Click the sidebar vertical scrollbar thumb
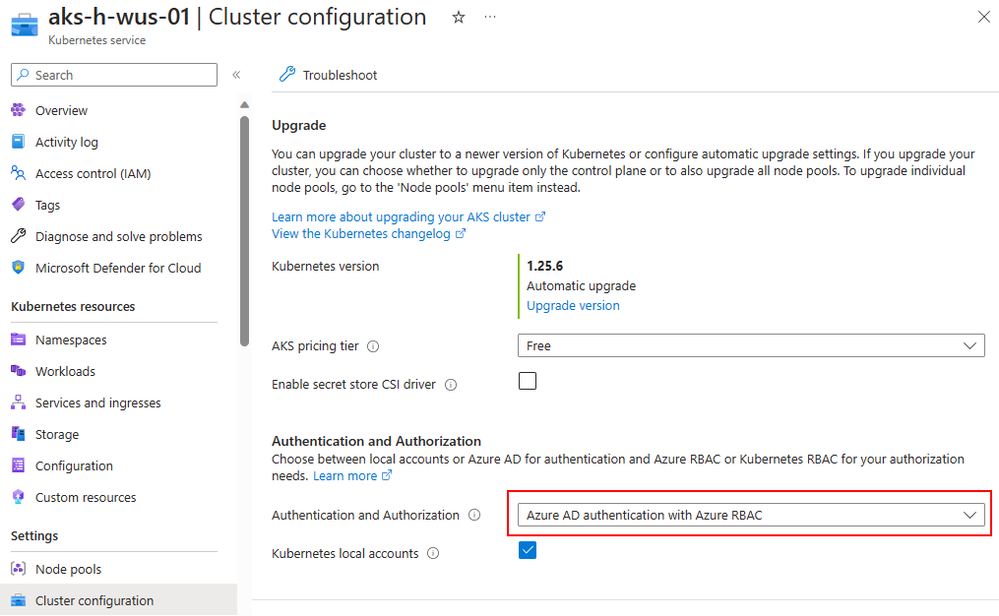The width and height of the screenshot is (999, 616). pos(245,231)
